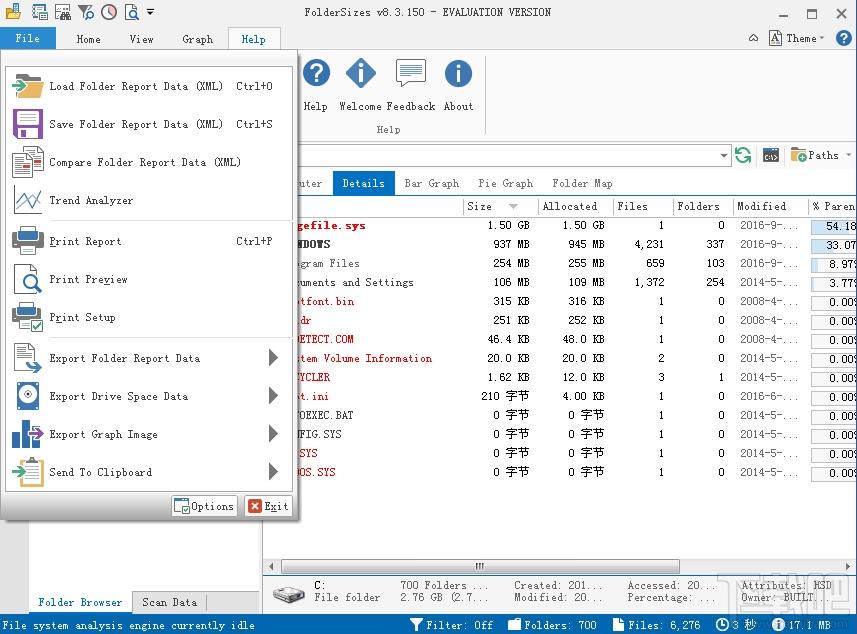Click the Options button in File menu
This screenshot has width=857, height=634.
point(204,506)
